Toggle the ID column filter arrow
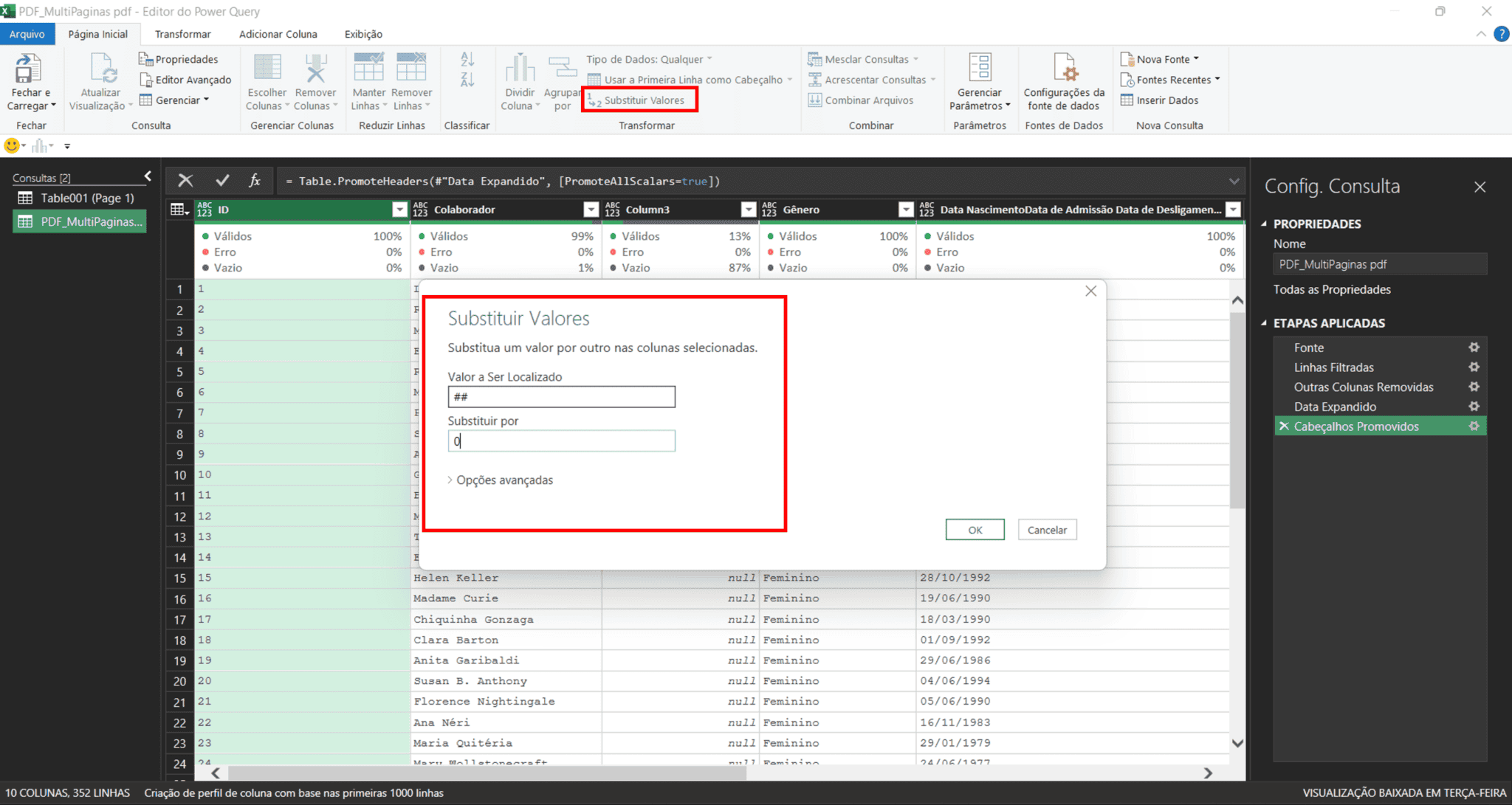Image resolution: width=1512 pixels, height=805 pixels. pos(399,210)
